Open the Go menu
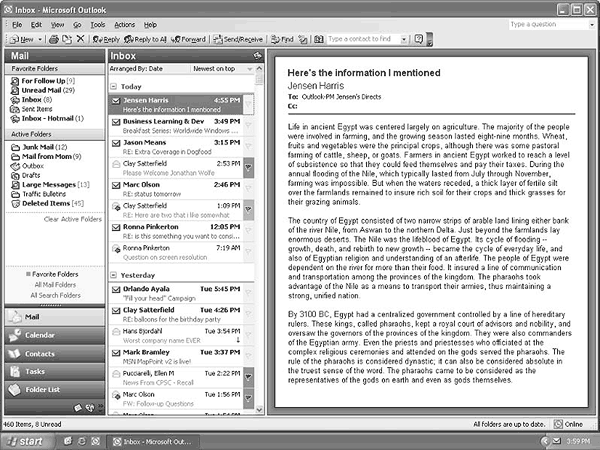 tap(77, 25)
